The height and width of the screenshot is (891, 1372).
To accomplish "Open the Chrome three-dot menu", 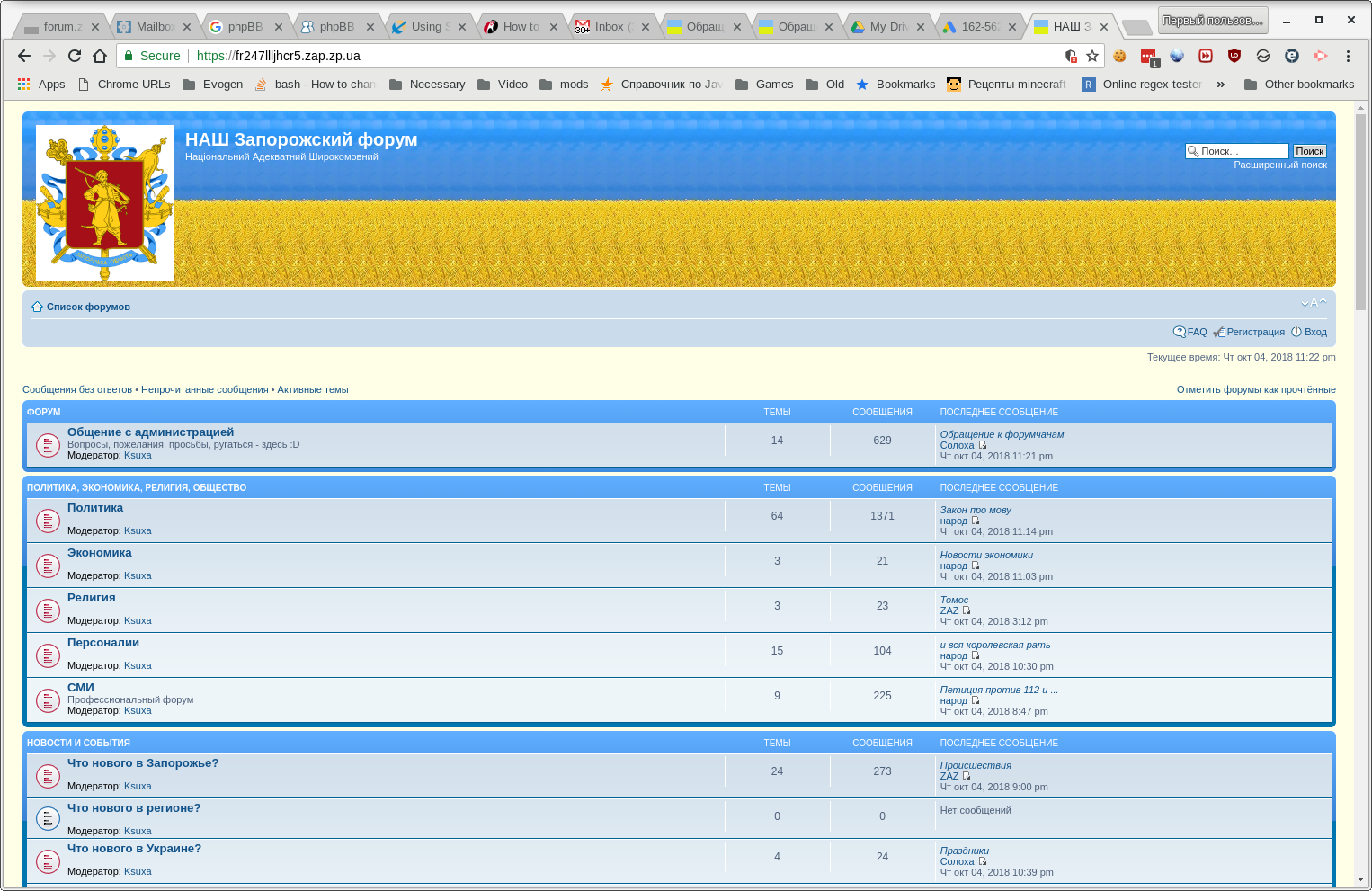I will (x=1348, y=56).
